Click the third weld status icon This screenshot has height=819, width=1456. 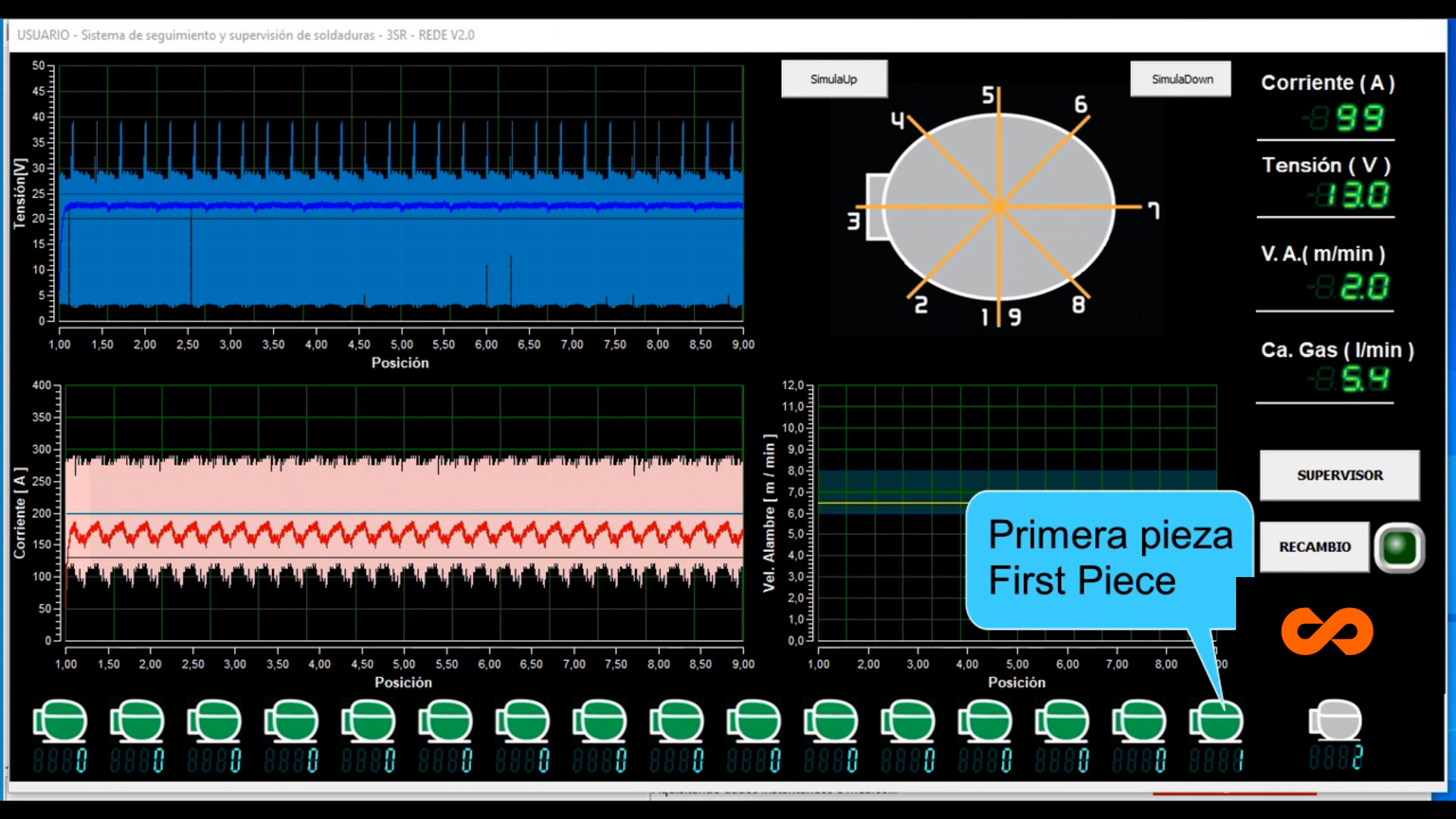pyautogui.click(x=215, y=722)
